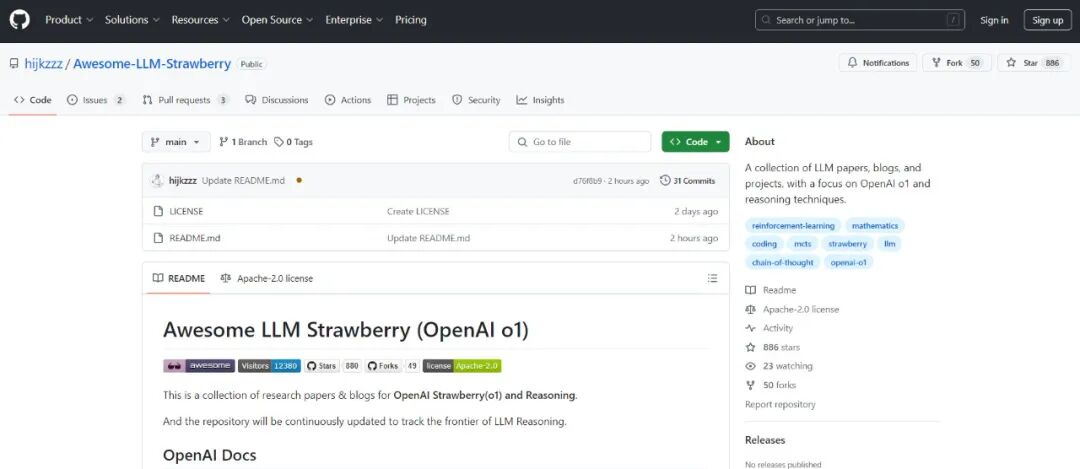The width and height of the screenshot is (1080, 469).
Task: View the 886 stars link
Action: tap(773, 347)
